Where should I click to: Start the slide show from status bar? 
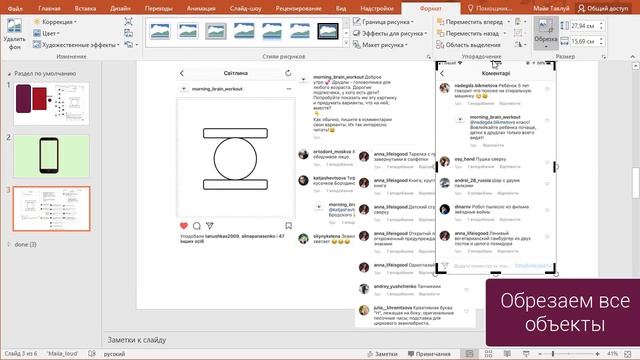(x=526, y=354)
